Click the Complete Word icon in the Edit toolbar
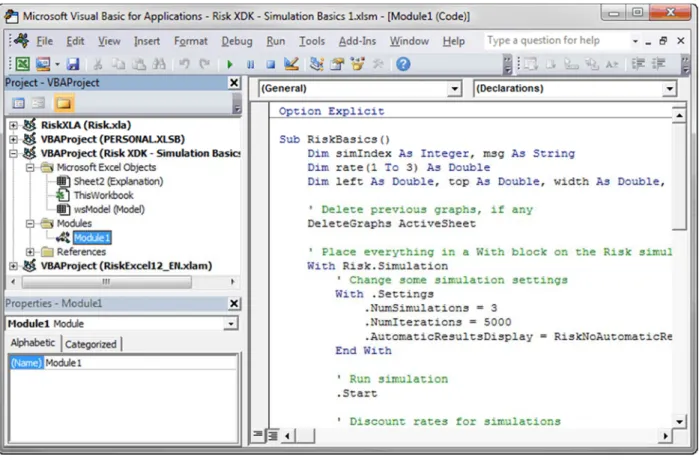 click(612, 64)
